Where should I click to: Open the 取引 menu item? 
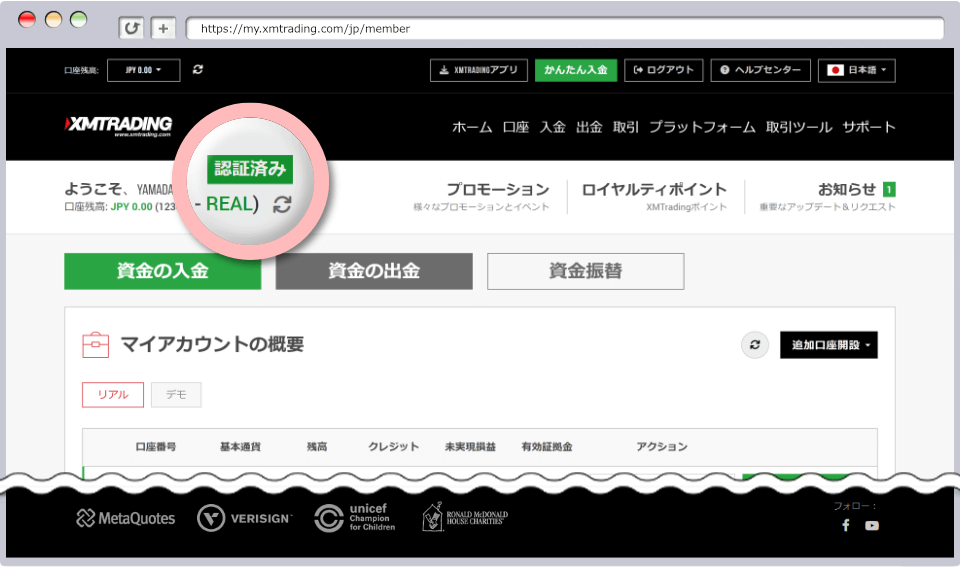point(626,127)
